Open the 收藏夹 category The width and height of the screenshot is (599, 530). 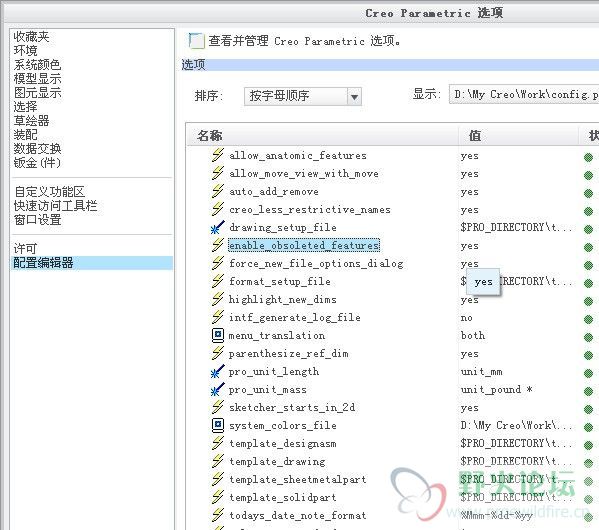pos(31,37)
